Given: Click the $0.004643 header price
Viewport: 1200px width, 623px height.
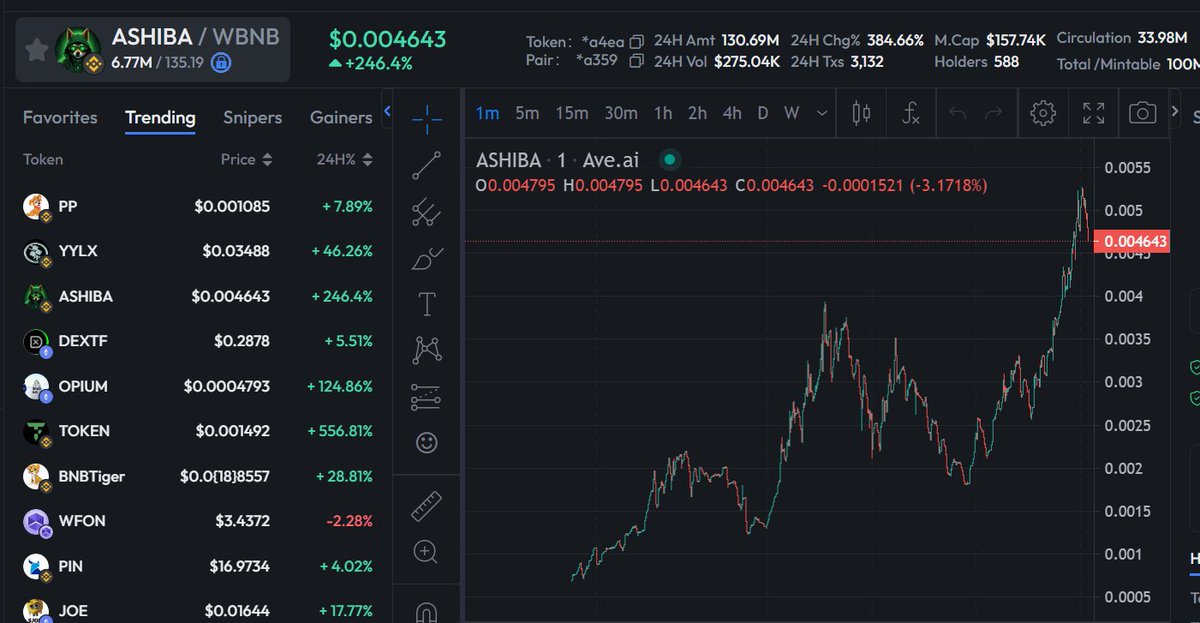Looking at the screenshot, I should tap(387, 40).
